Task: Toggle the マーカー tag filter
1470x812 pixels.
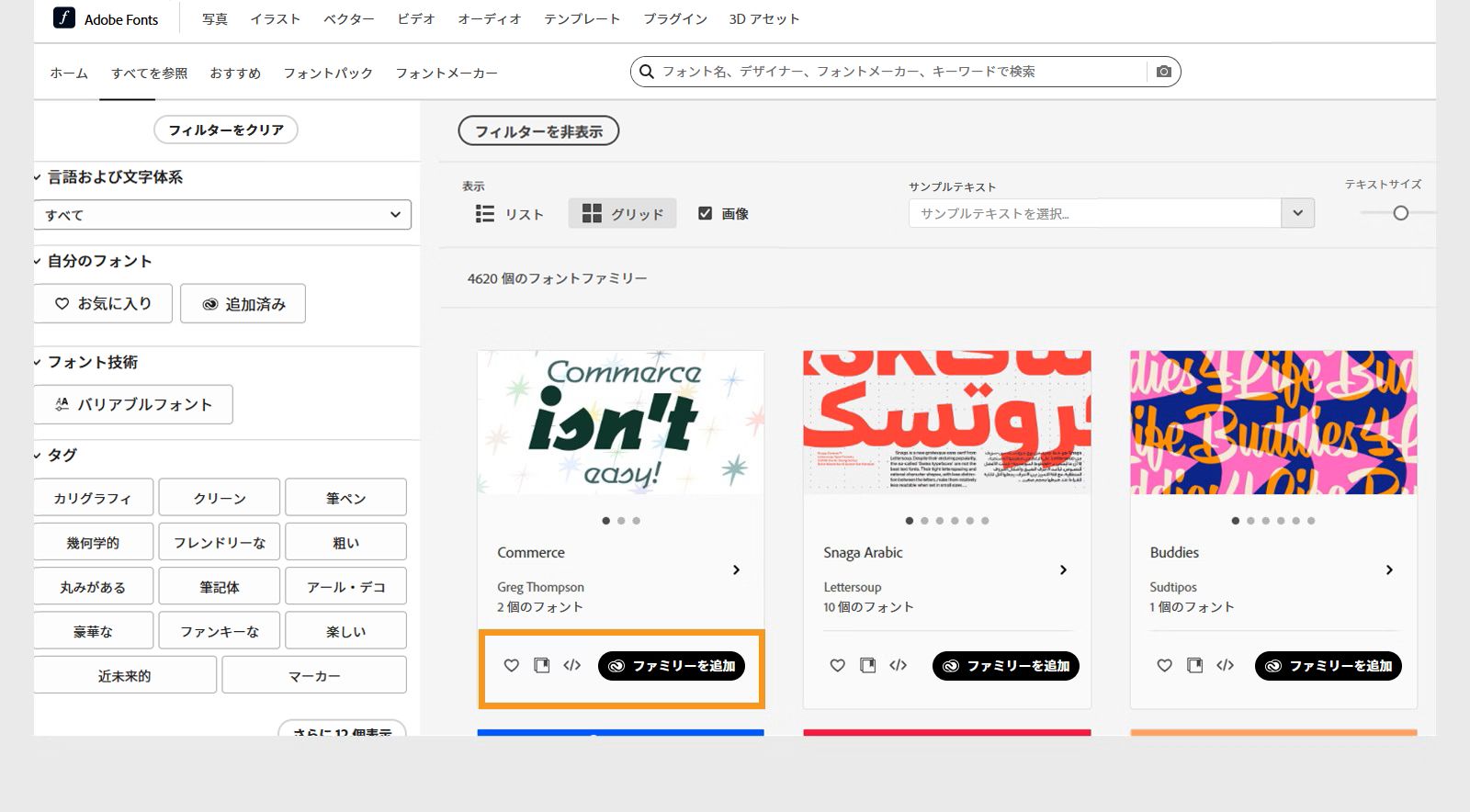Action: pos(314,675)
